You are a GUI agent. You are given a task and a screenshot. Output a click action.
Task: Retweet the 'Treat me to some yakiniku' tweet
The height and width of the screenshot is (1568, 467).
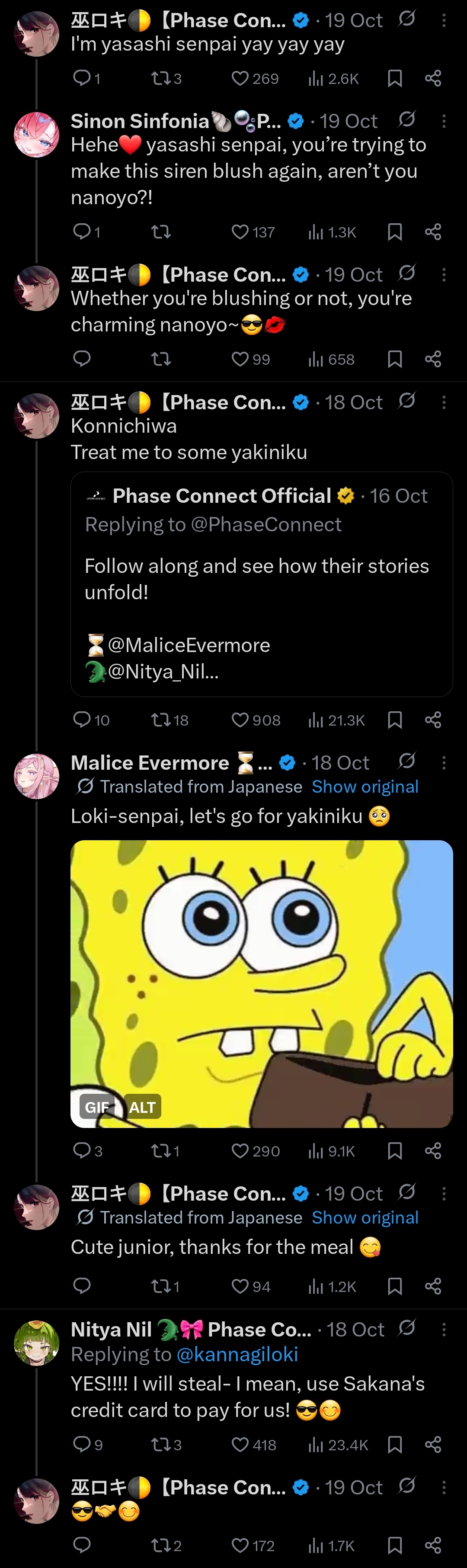tap(170, 720)
